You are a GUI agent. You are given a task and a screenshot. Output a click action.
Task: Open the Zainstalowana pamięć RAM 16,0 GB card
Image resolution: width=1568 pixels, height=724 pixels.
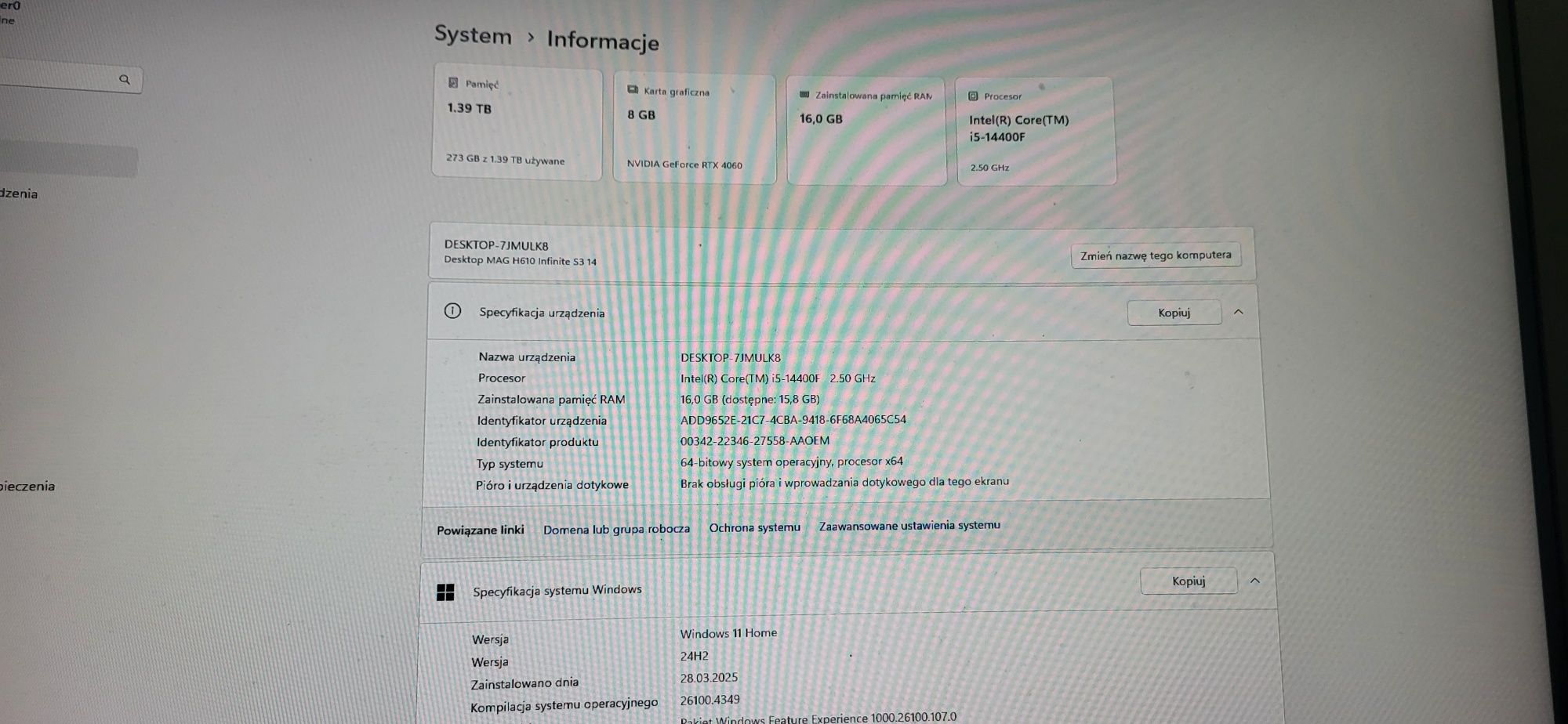point(866,131)
